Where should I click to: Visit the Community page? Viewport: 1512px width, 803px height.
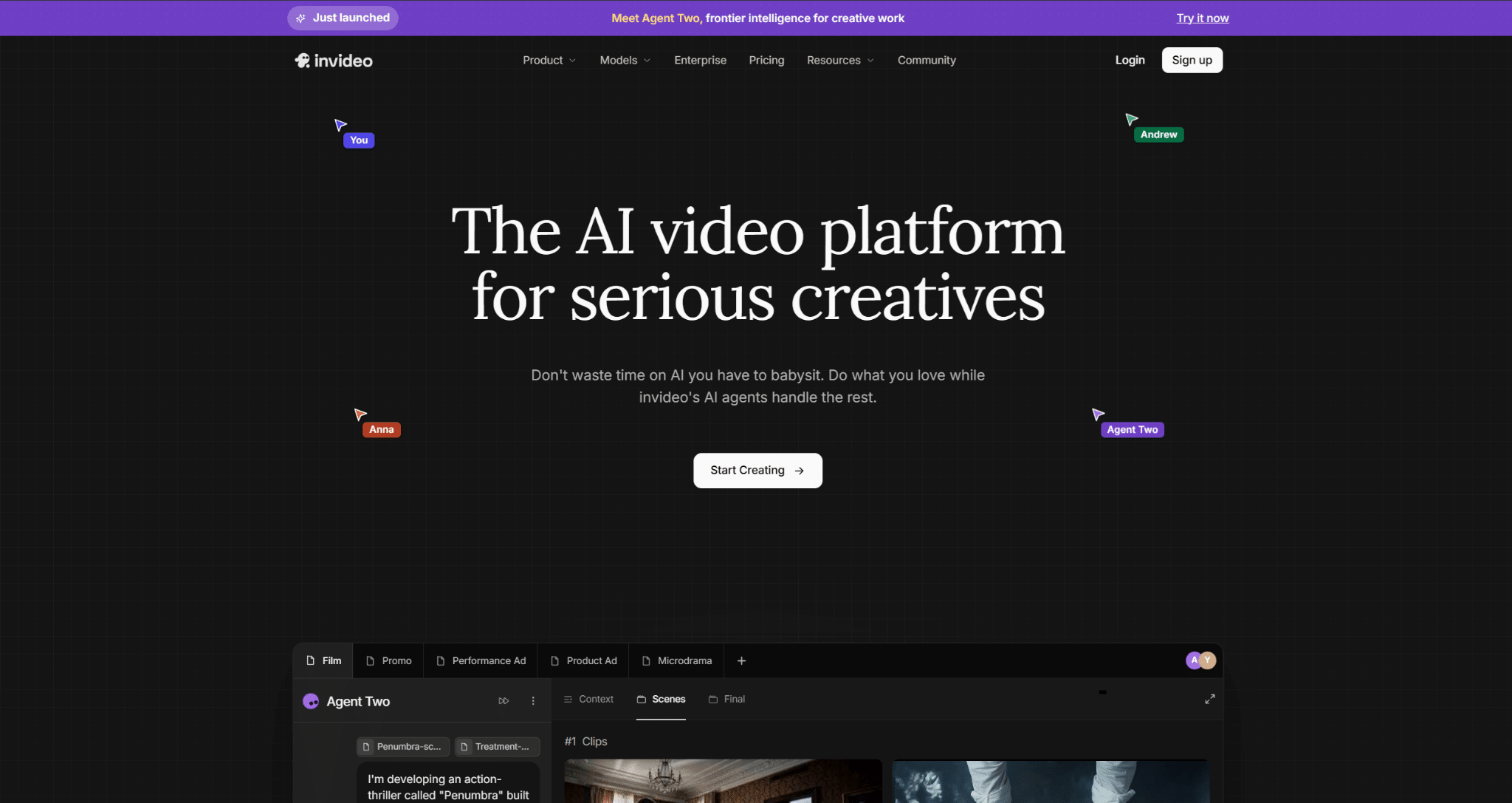click(x=927, y=61)
